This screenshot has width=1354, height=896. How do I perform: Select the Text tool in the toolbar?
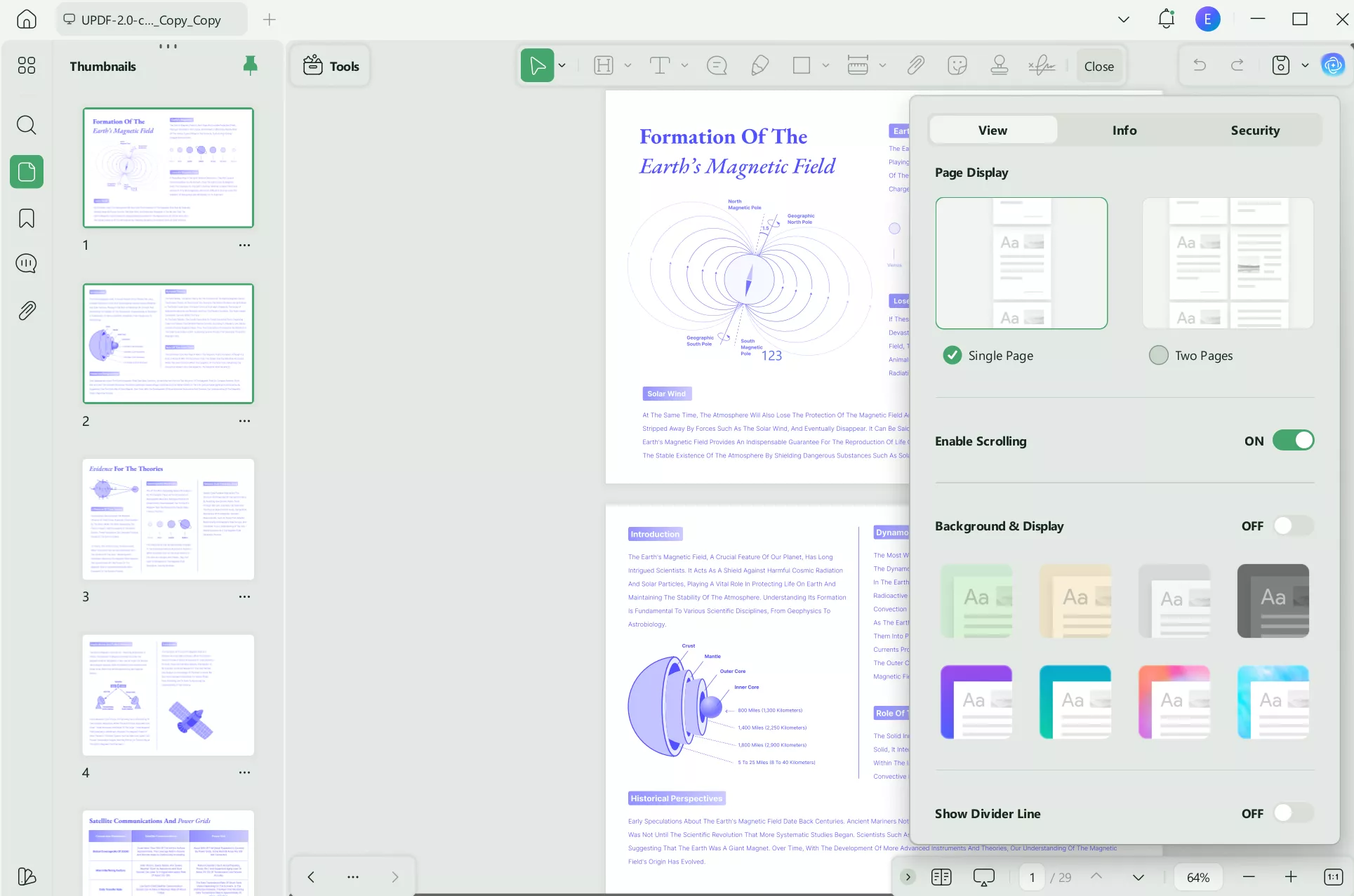point(661,65)
